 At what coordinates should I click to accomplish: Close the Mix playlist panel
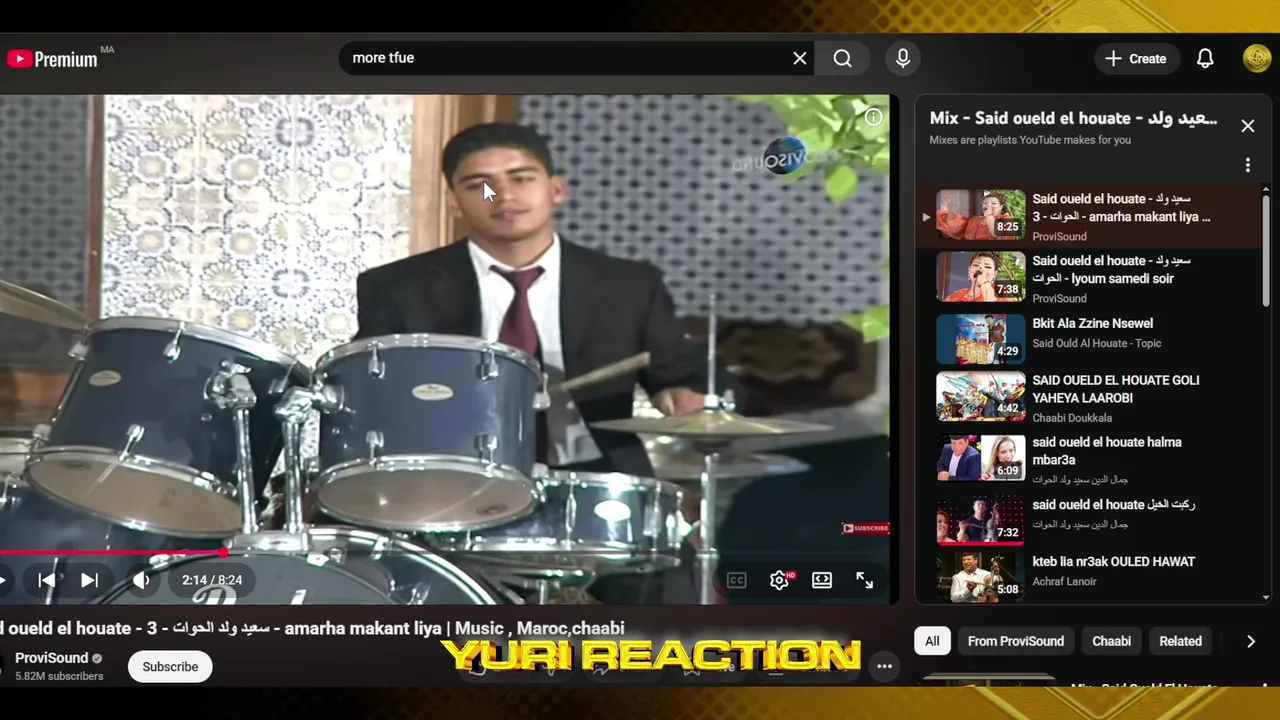pos(1248,126)
